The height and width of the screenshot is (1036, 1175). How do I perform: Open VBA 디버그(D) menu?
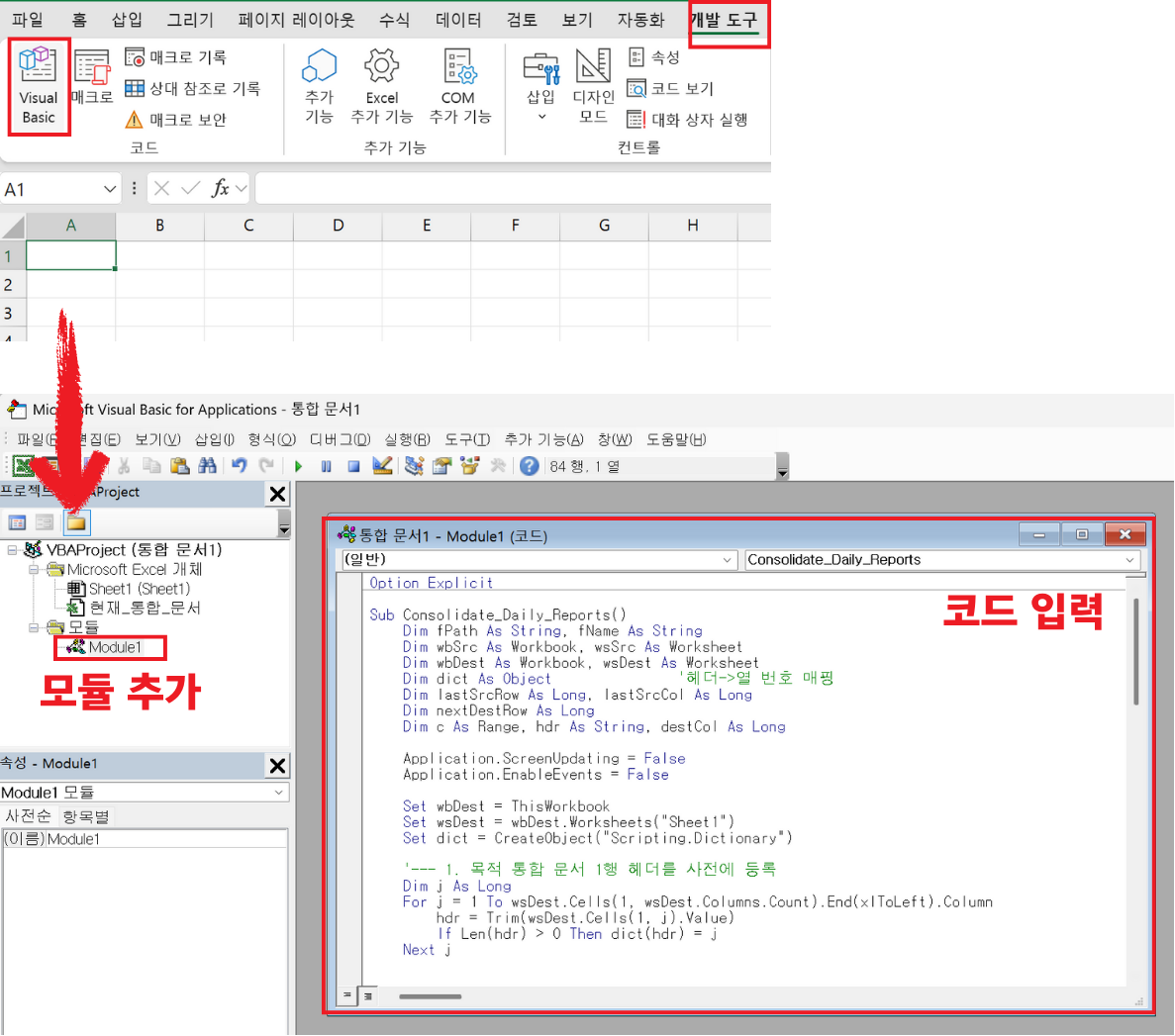click(x=341, y=439)
